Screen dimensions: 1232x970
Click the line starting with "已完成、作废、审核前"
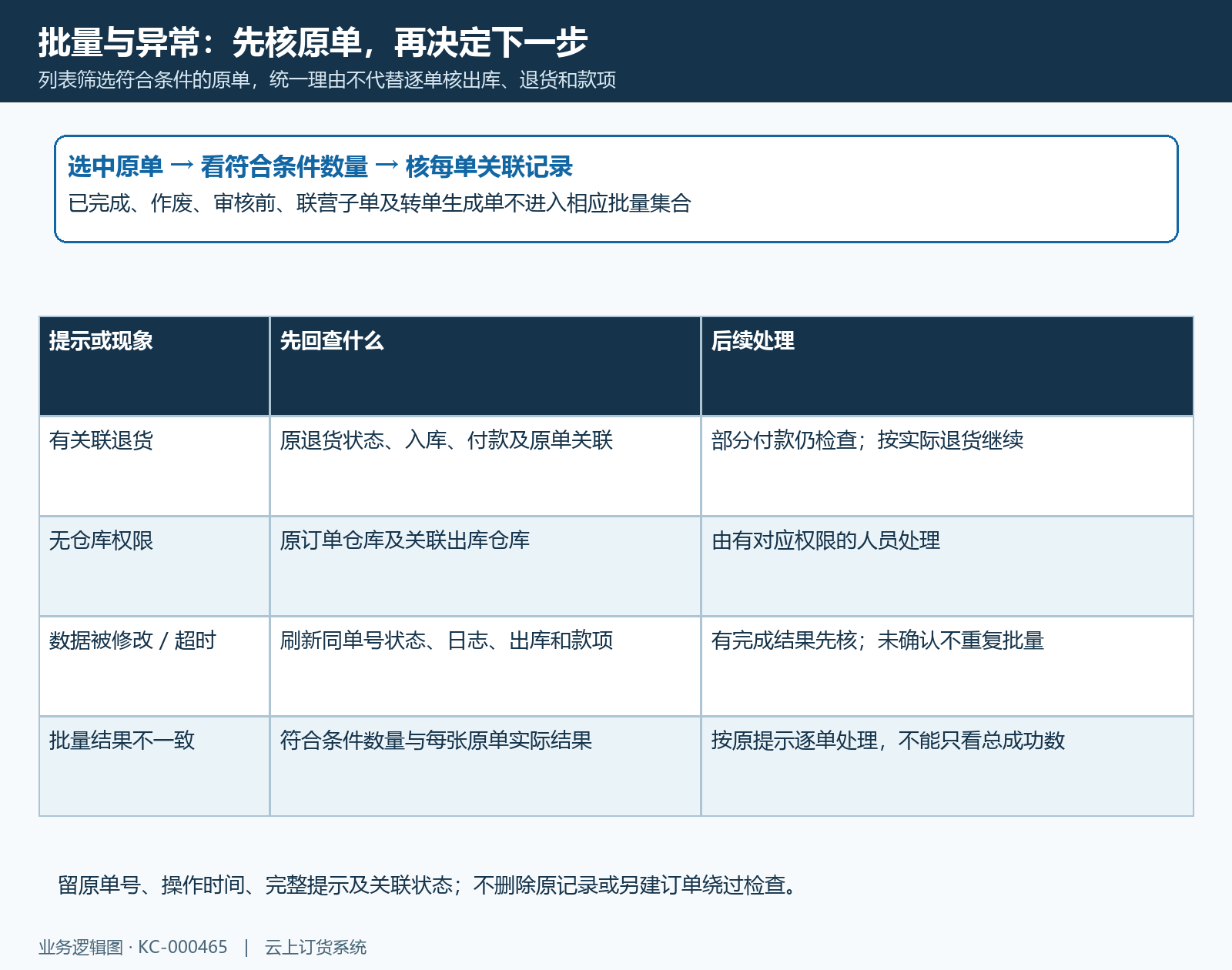[380, 203]
